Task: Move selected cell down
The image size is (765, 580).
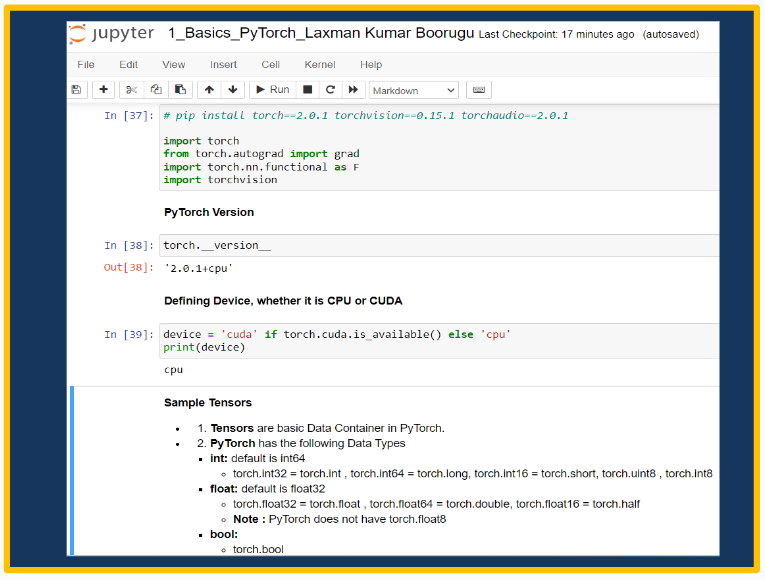Action: [233, 90]
